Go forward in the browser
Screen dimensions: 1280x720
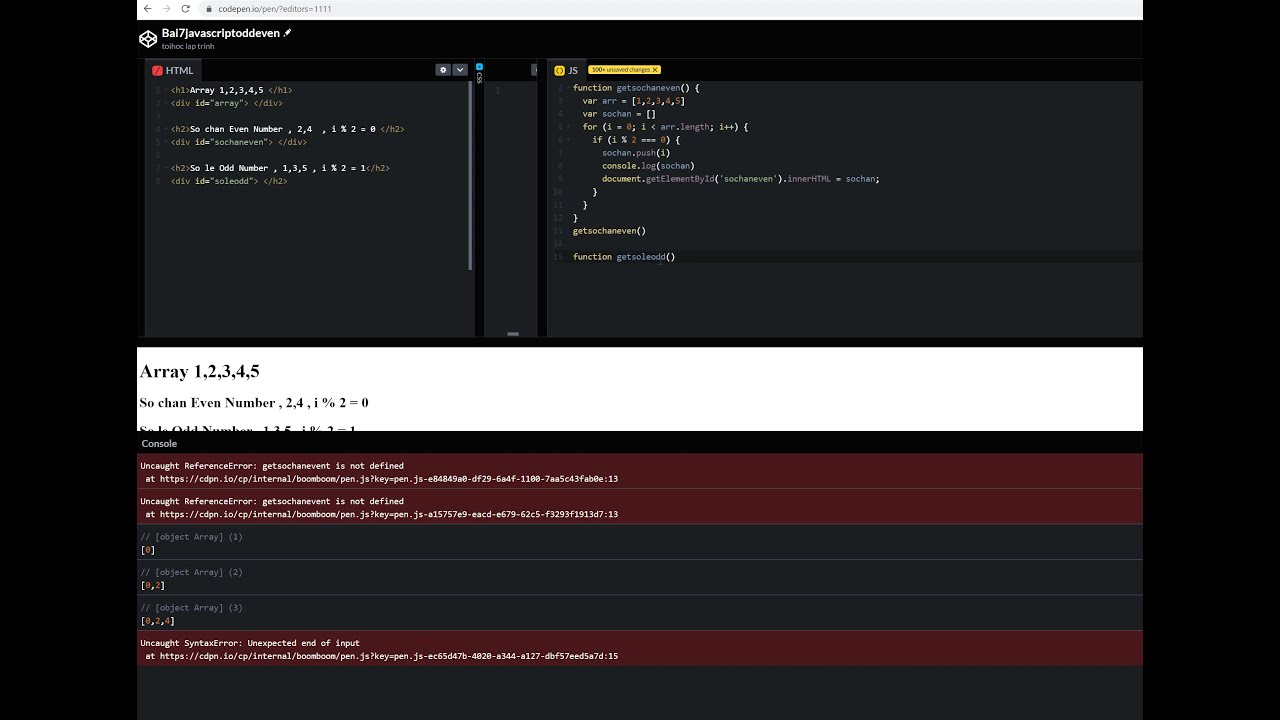[166, 8]
